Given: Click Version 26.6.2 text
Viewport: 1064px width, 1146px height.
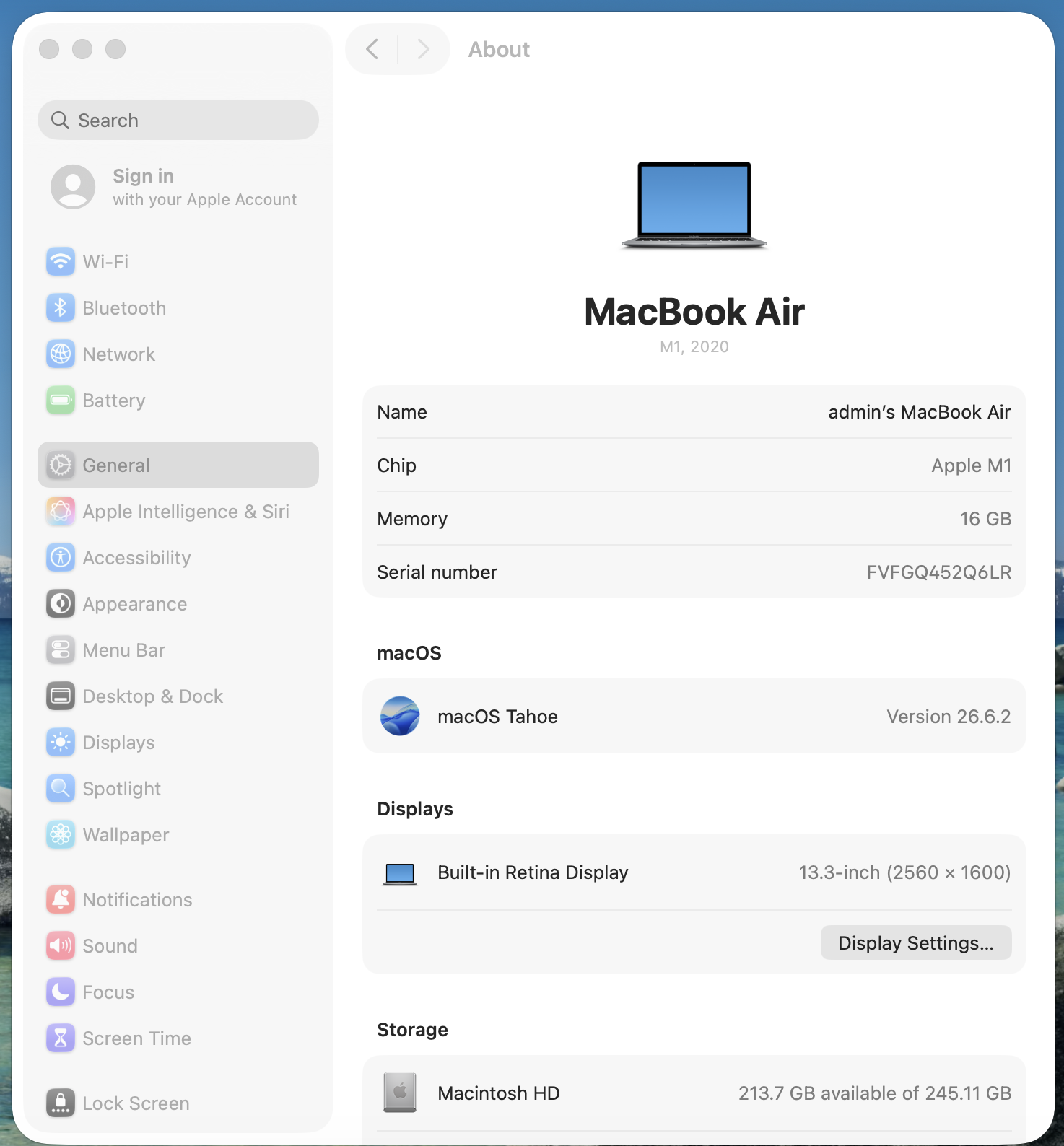Looking at the screenshot, I should [949, 717].
